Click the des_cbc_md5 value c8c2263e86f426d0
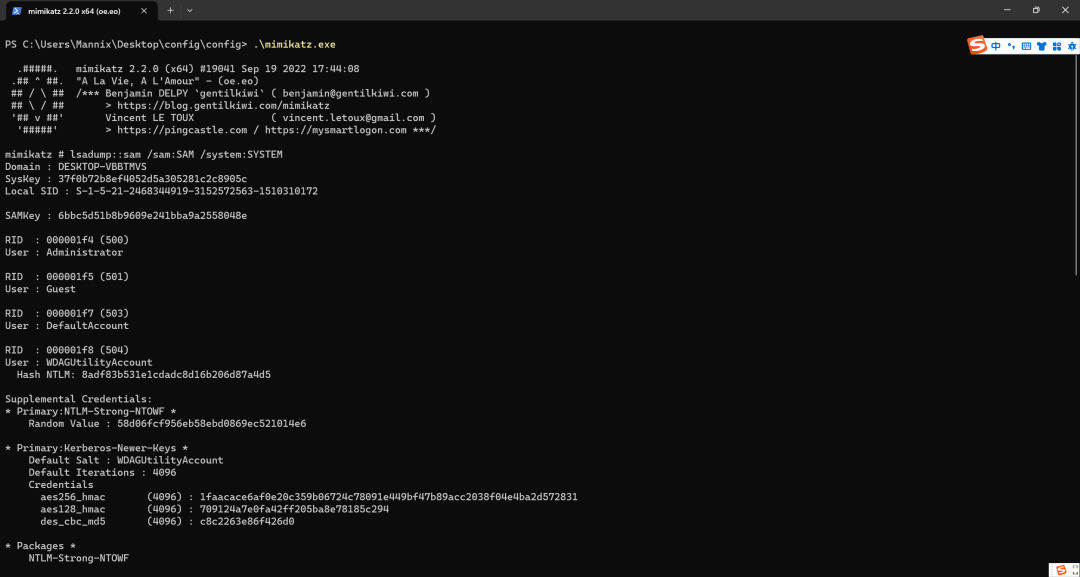Image resolution: width=1080 pixels, height=577 pixels. coord(247,521)
